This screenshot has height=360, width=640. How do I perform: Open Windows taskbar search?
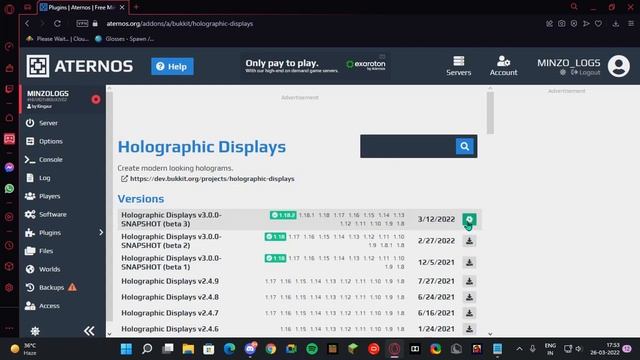pyautogui.click(x=147, y=349)
